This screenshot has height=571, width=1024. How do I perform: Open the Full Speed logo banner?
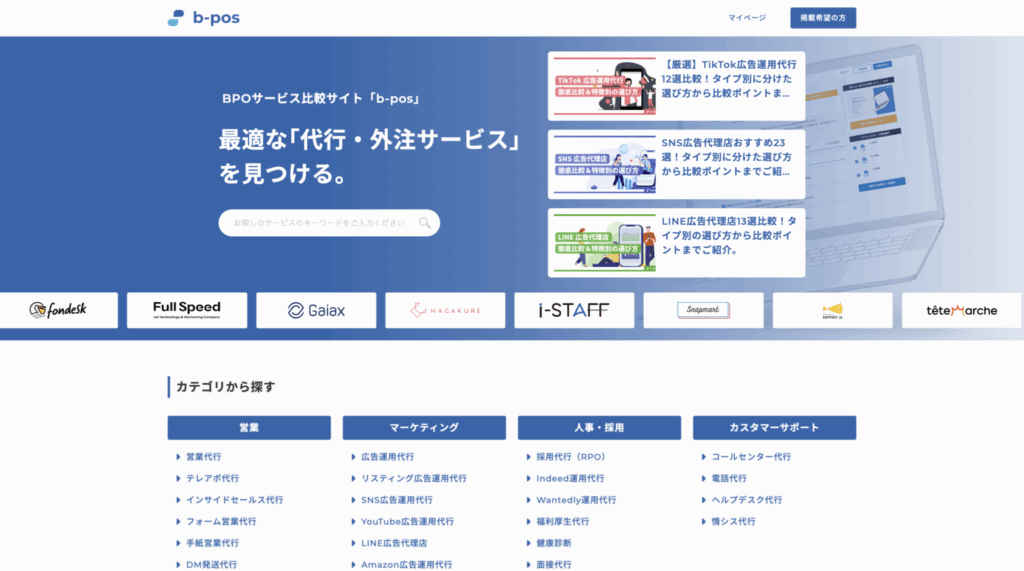[187, 310]
